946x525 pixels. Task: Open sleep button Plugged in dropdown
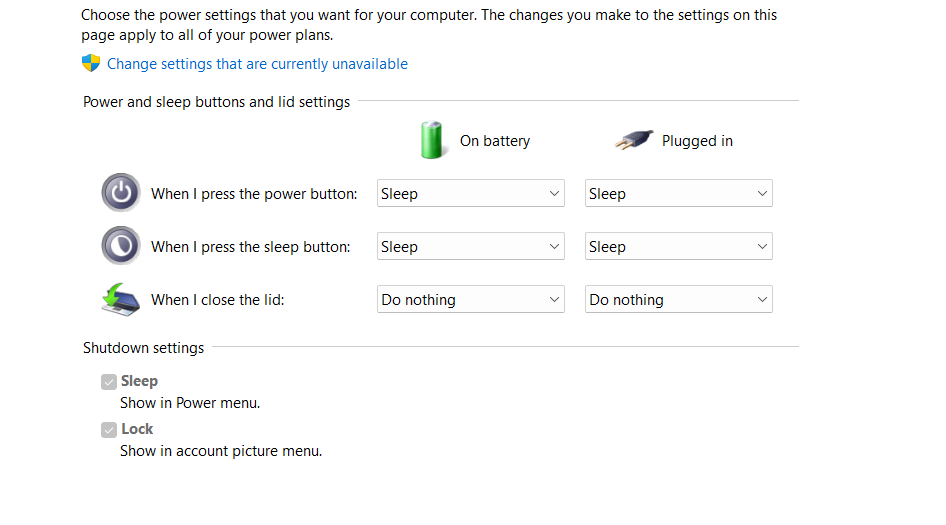(678, 247)
